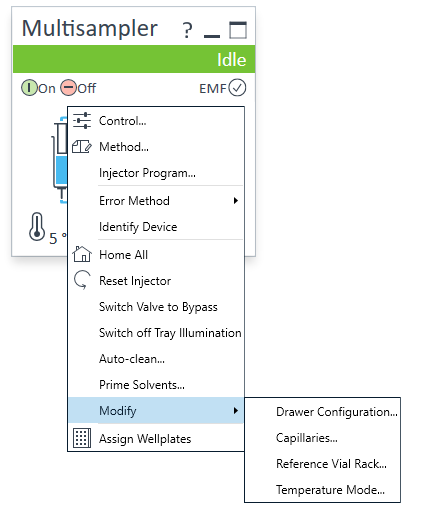Click the Assign Wellplates grid icon

[x=82, y=438]
